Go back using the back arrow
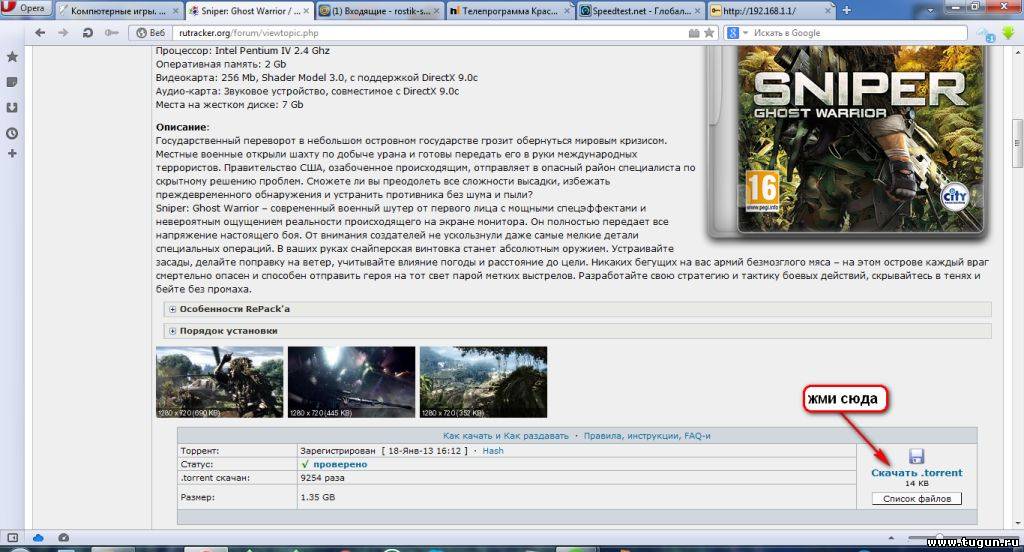Viewport: 1024px width, 552px height. point(40,33)
